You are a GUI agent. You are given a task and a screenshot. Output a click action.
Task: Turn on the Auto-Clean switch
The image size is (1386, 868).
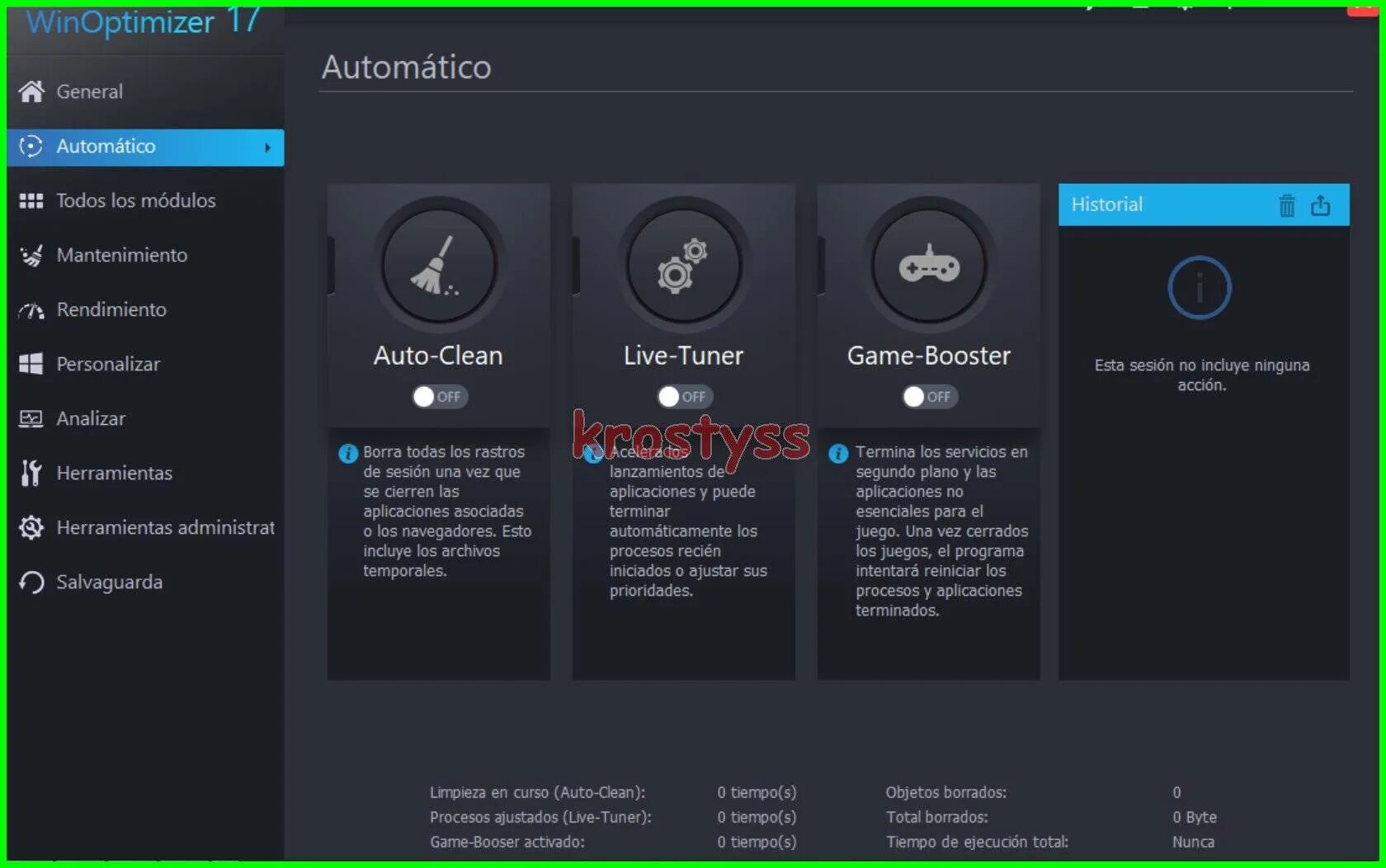tap(440, 397)
